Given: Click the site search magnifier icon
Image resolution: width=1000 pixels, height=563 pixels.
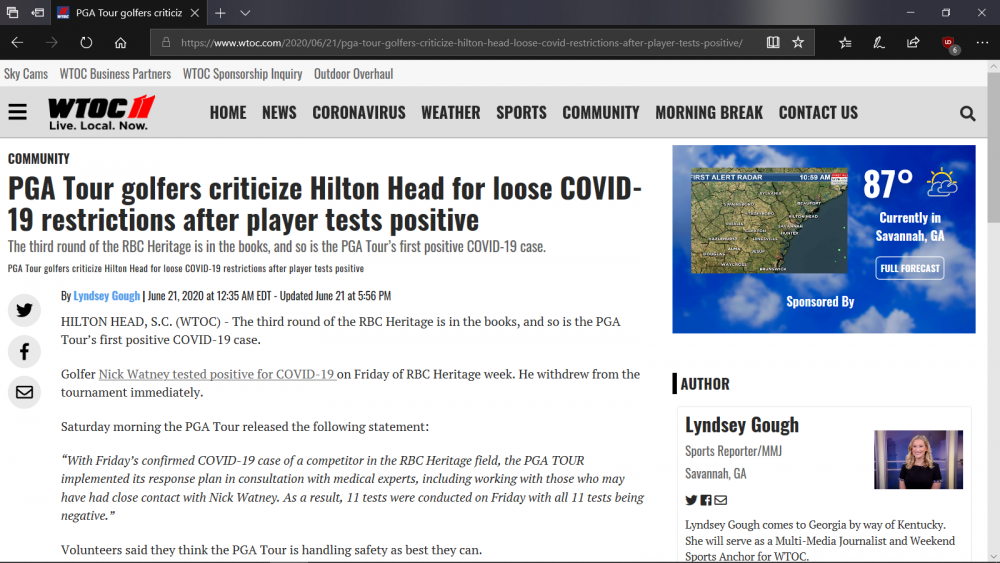Looking at the screenshot, I should 967,113.
